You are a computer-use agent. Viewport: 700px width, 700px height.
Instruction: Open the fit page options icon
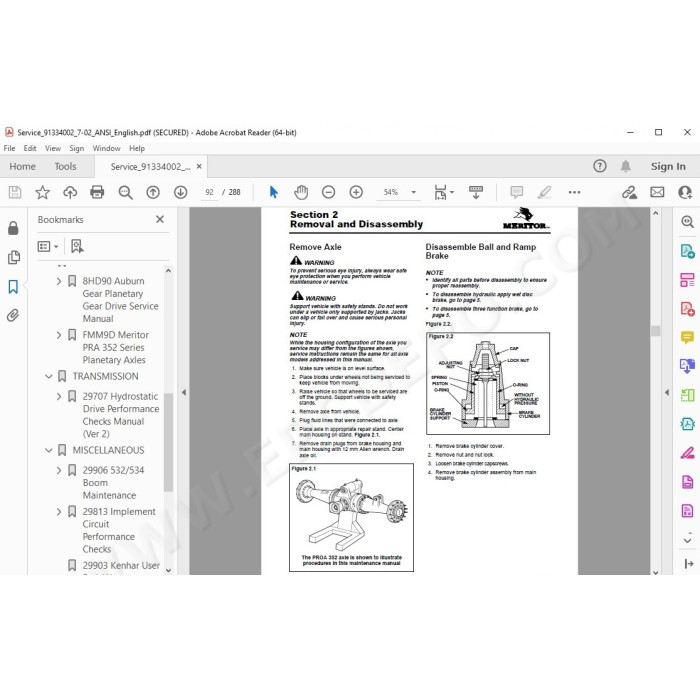[443, 192]
